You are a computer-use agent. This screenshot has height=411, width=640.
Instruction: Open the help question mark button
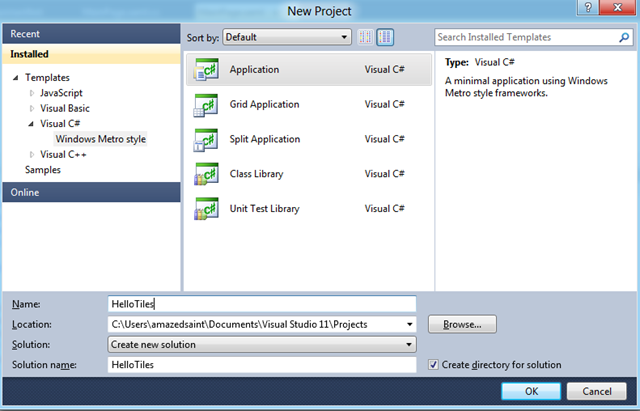[x=588, y=7]
